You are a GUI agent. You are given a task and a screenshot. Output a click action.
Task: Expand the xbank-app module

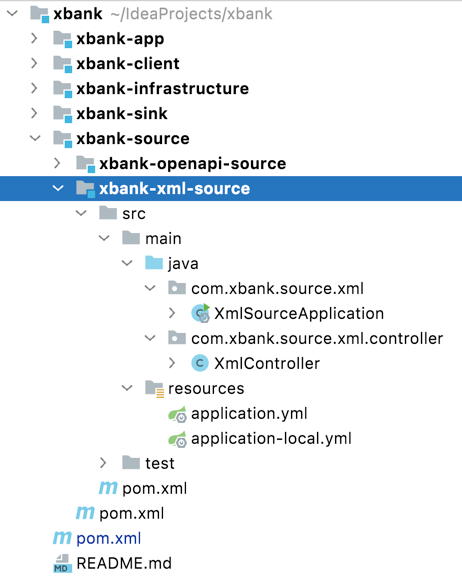[34, 38]
